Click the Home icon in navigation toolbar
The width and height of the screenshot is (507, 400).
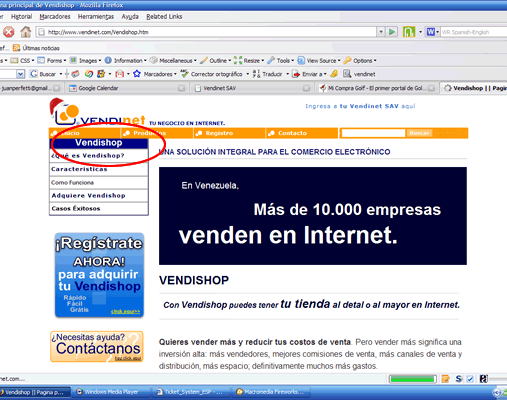25,32
